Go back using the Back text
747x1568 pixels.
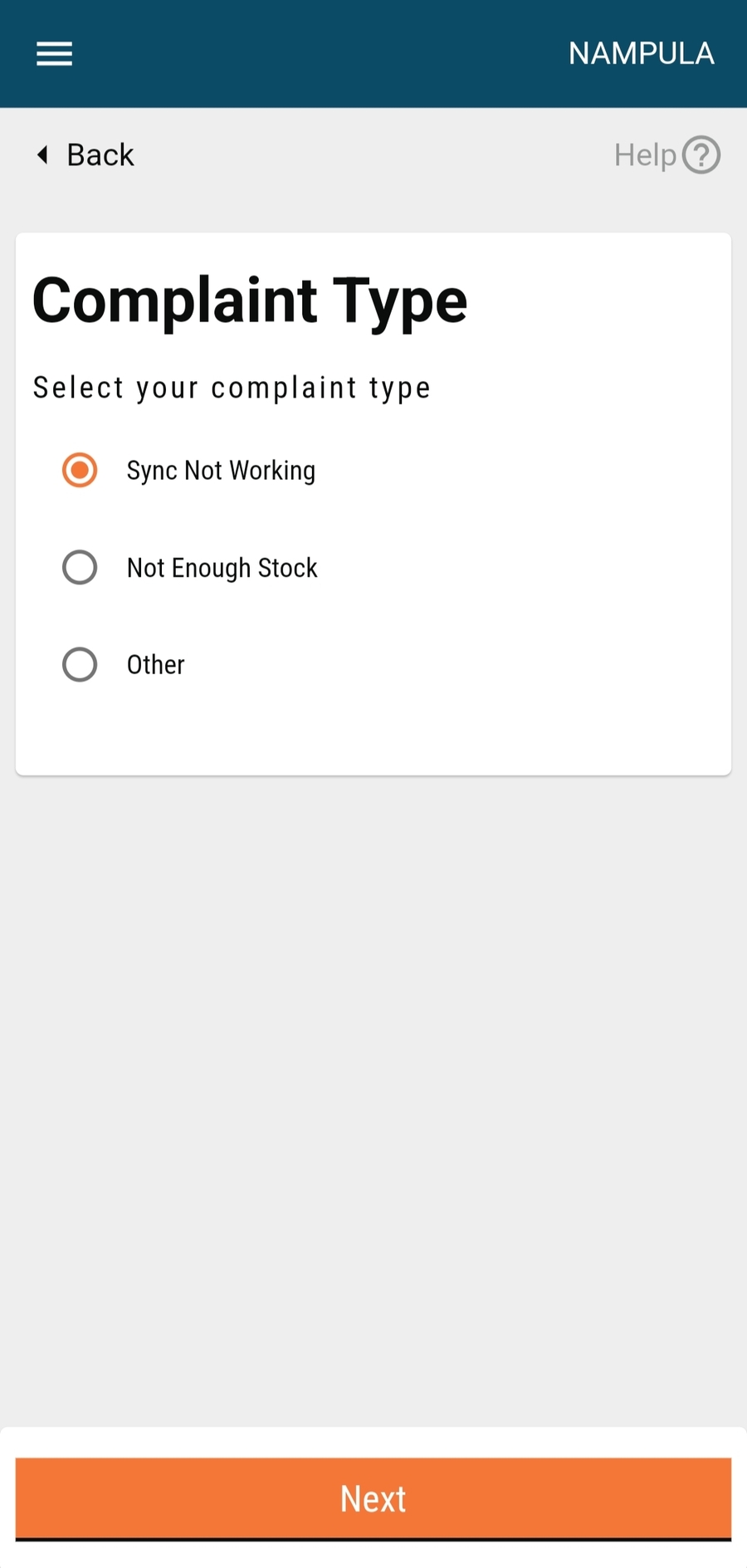click(100, 155)
